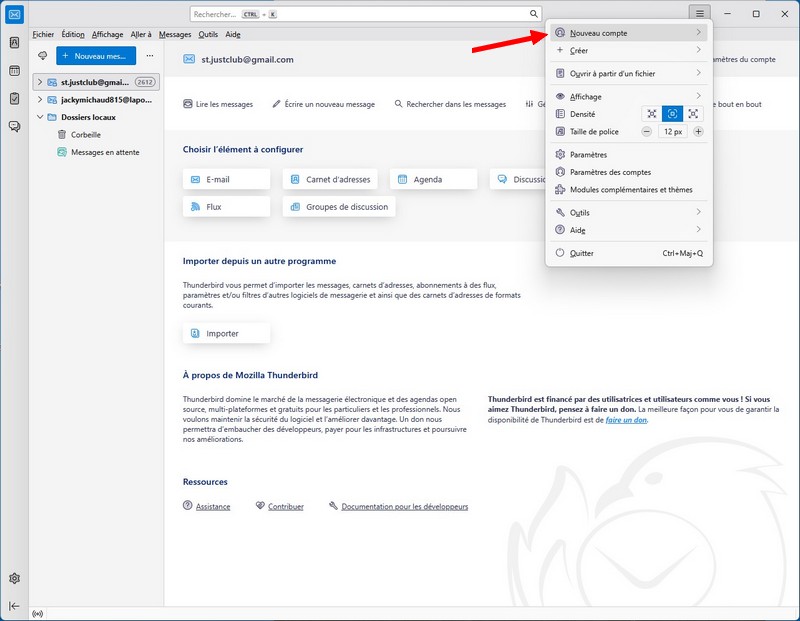Collapse the Dossiers locaux folder
Screen dimensions: 800x621
click(x=40, y=117)
